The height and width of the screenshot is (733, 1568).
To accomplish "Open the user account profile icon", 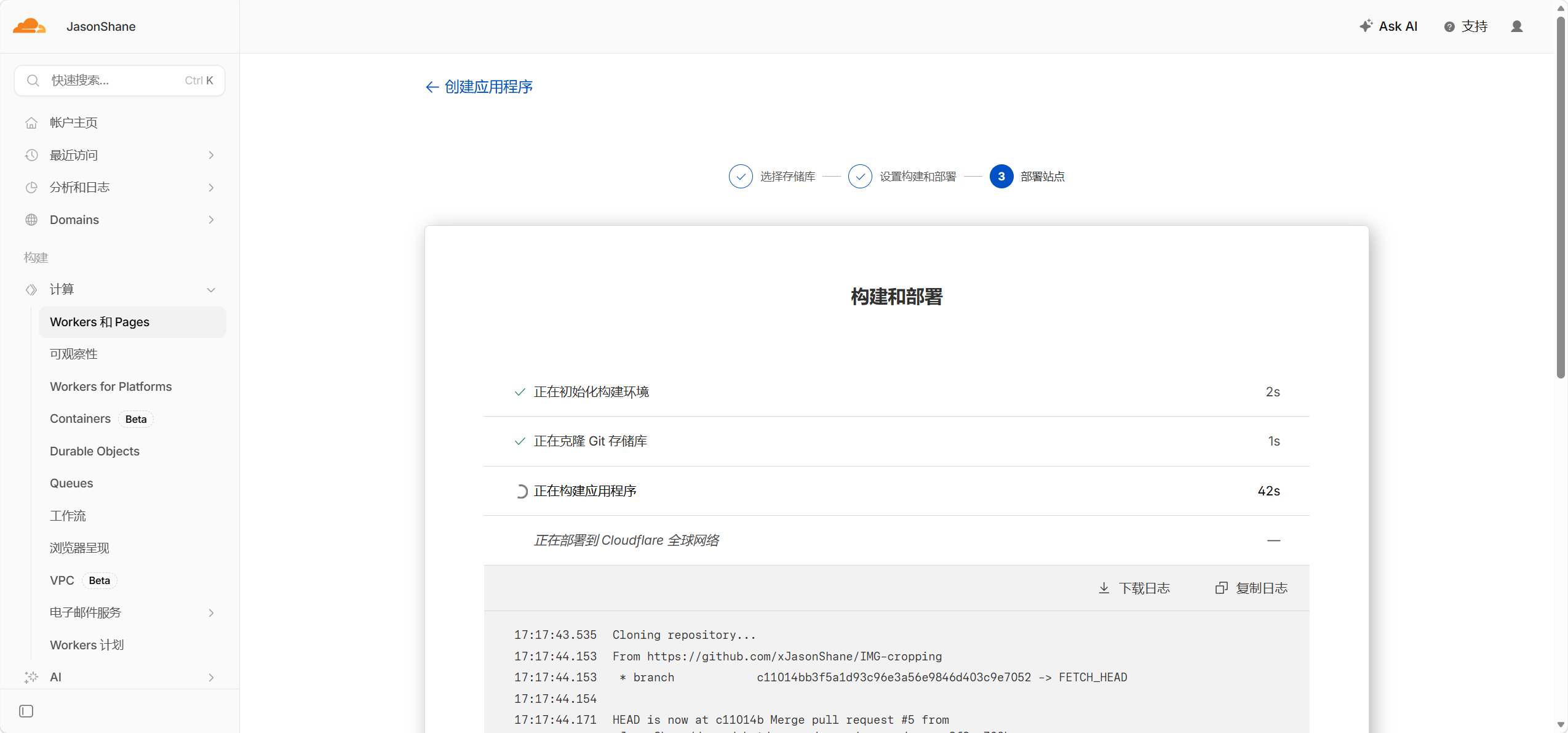I will click(x=1516, y=26).
